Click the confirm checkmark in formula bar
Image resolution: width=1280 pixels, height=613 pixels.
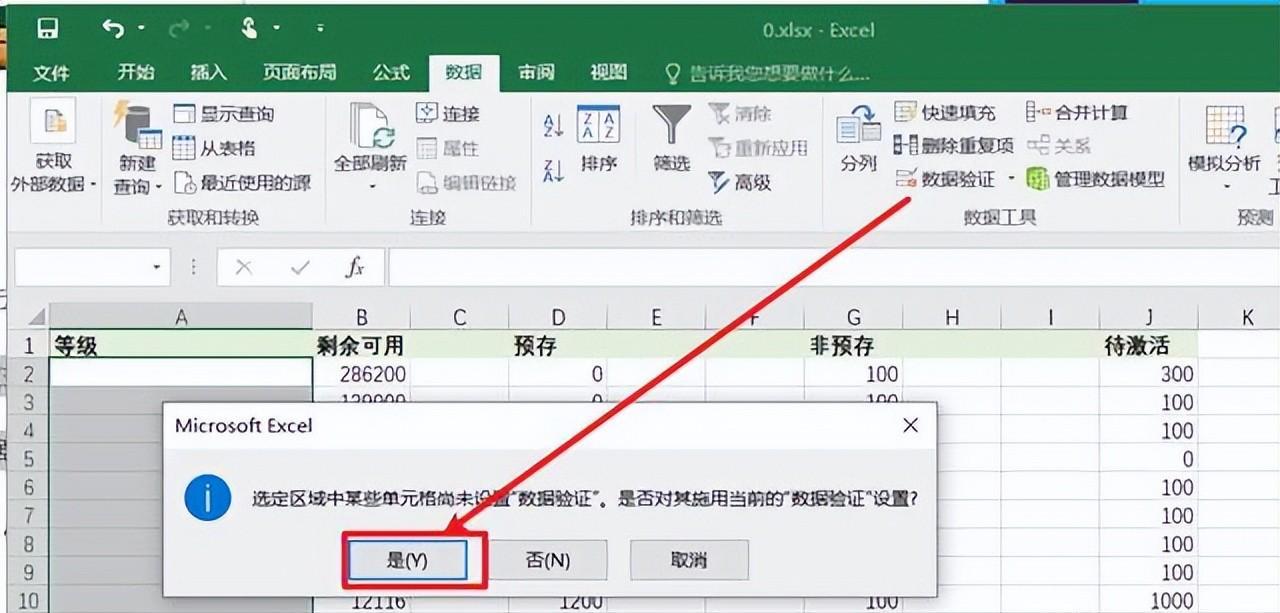(x=299, y=268)
